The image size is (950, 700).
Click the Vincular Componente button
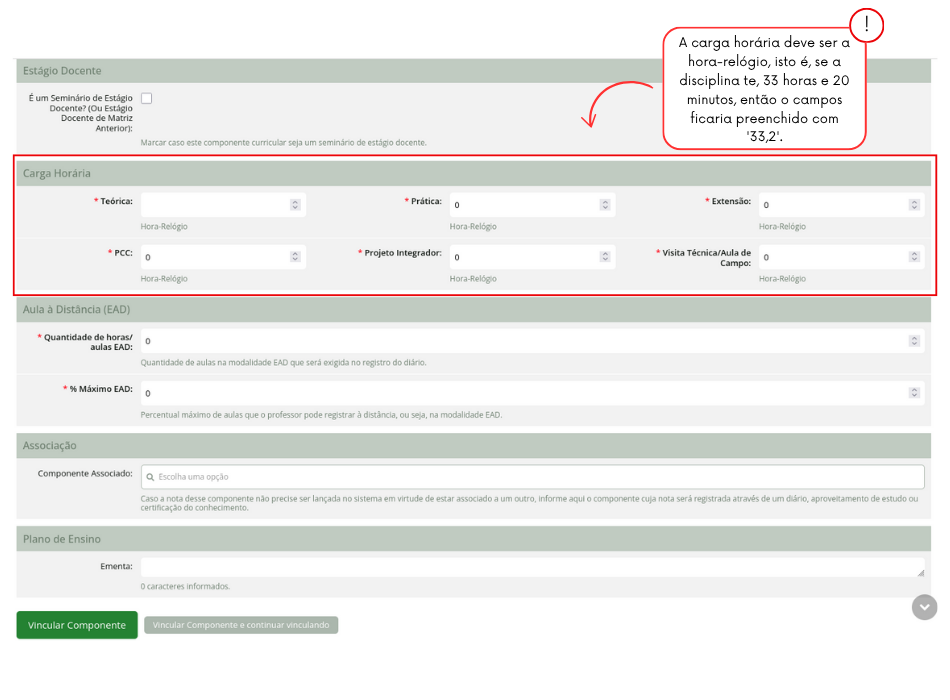(77, 625)
